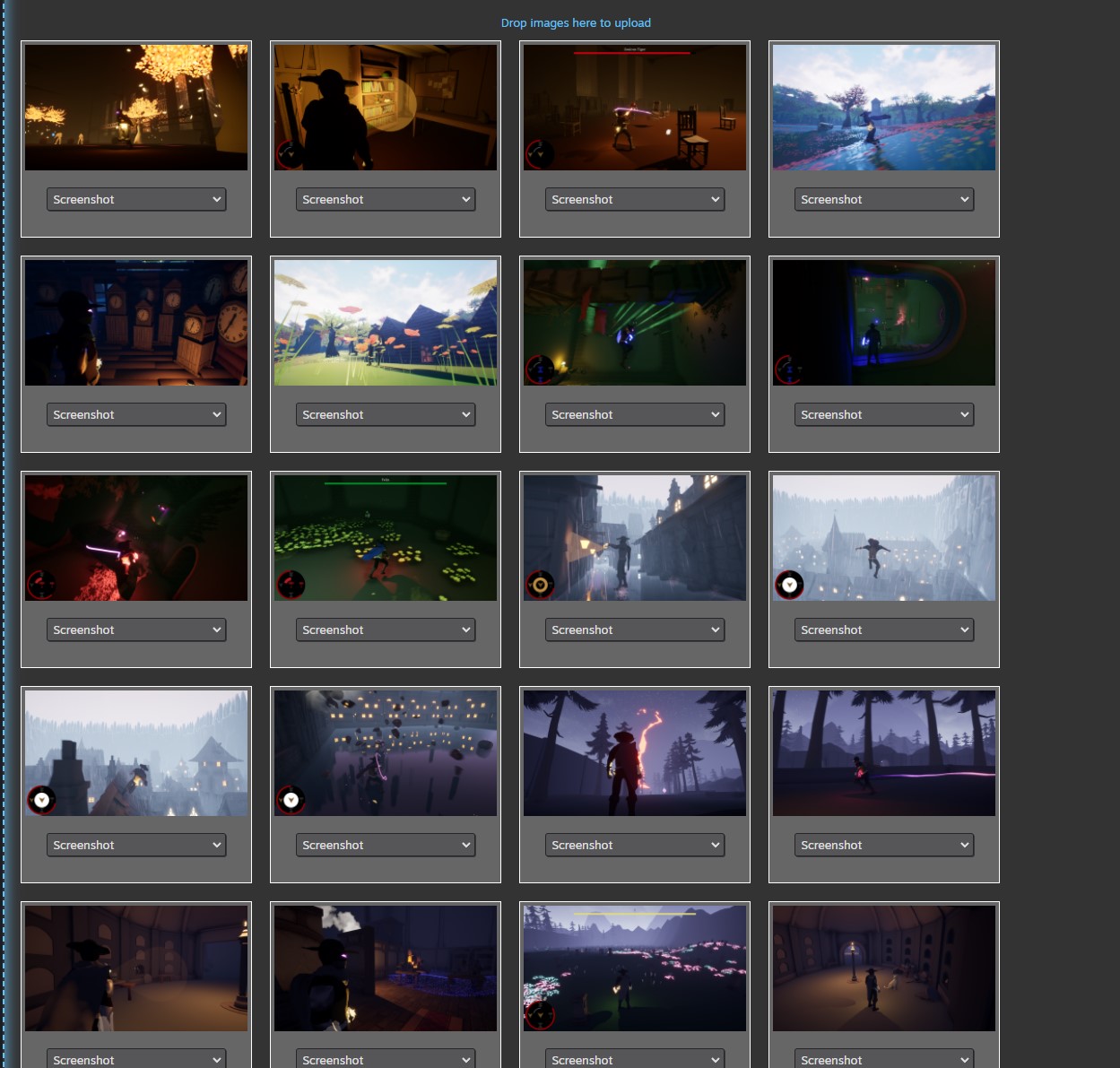Screen dimensions: 1120x1068
Task: Select the silhouette by bookshelf thumbnail
Action: [386, 108]
